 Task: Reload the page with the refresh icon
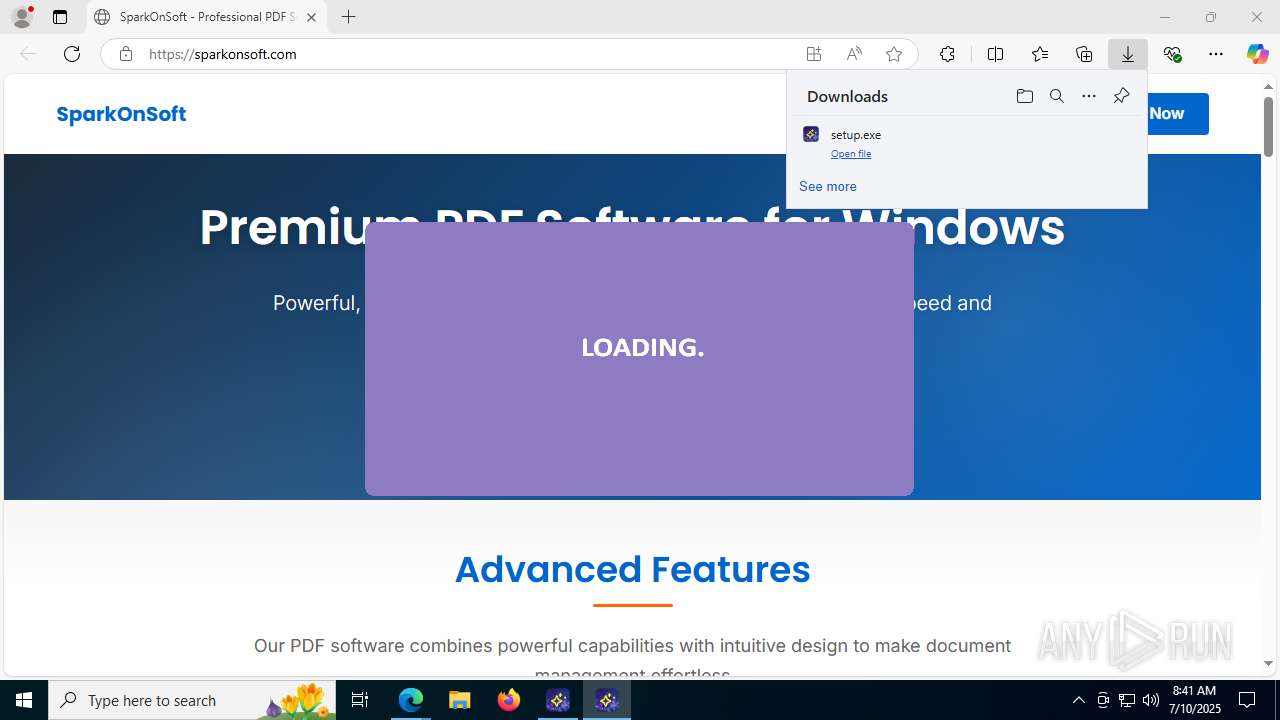[72, 54]
